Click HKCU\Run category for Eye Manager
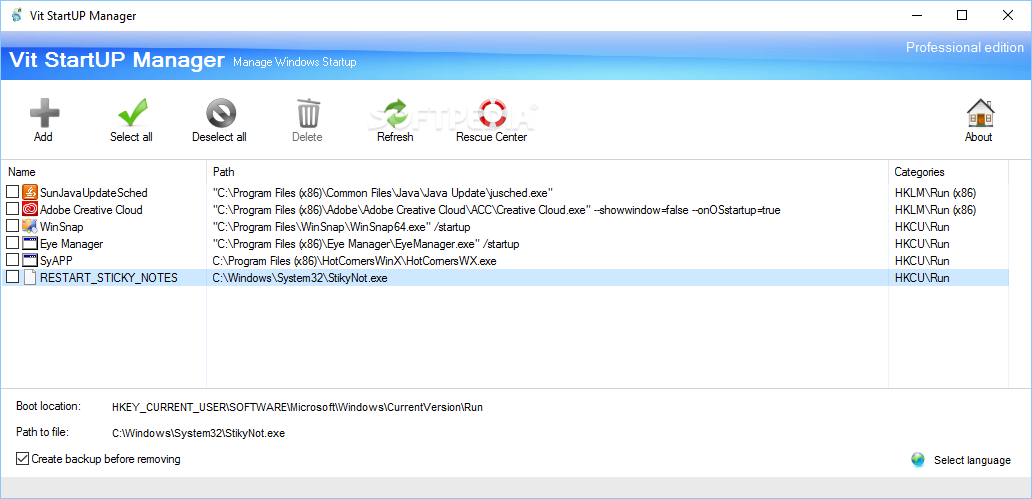1032x499 pixels. 921,244
